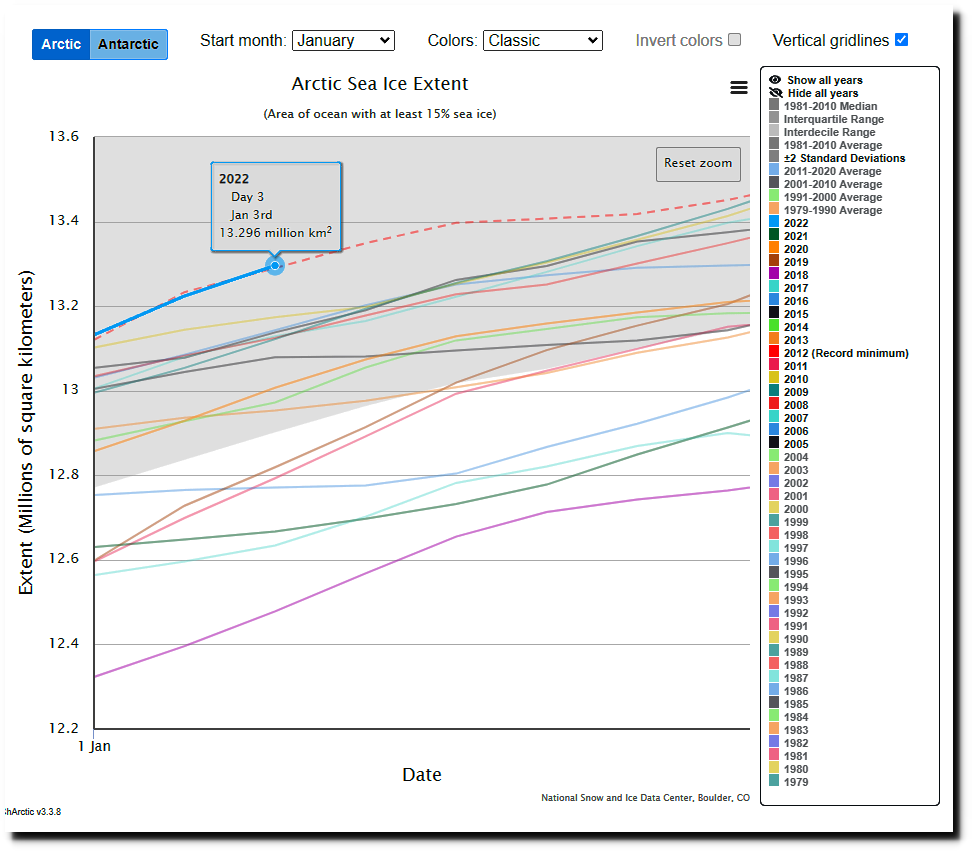Click the 2022 Jan 3rd data point marker
The image size is (972, 851).
pyautogui.click(x=275, y=265)
